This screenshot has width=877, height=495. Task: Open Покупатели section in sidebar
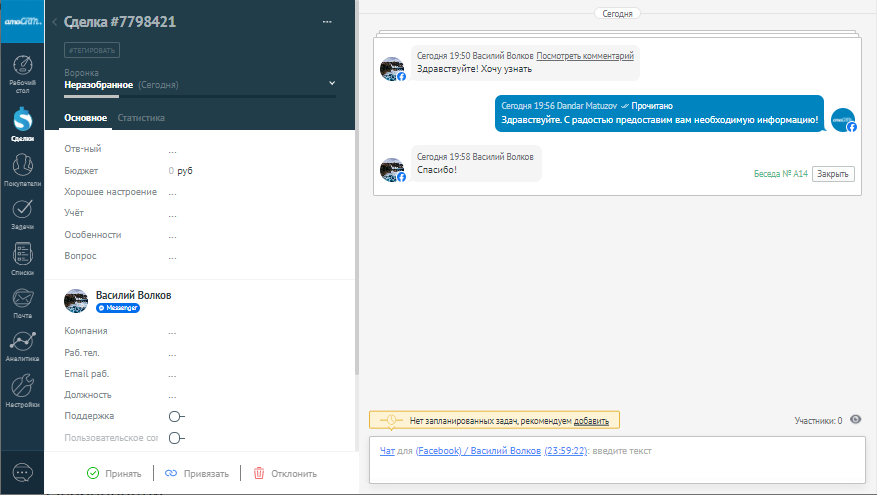click(x=22, y=169)
